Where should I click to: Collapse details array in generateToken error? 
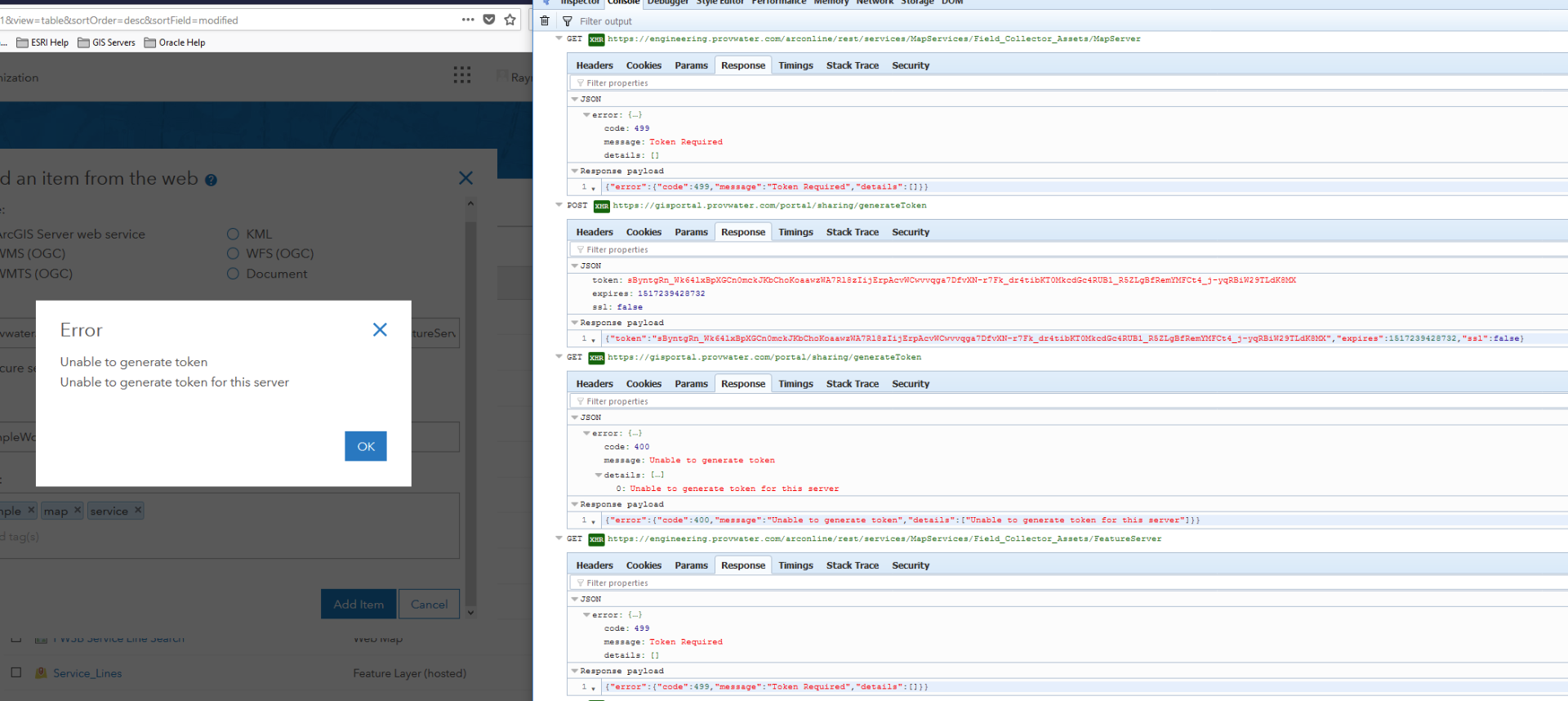598,475
